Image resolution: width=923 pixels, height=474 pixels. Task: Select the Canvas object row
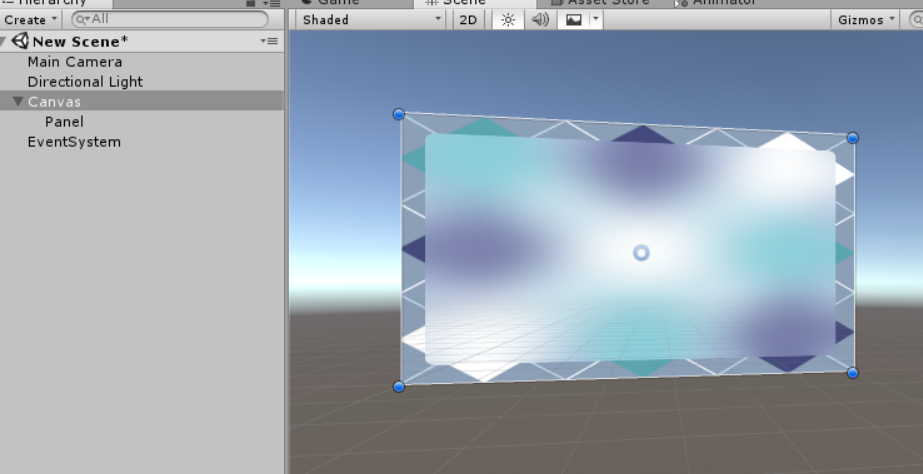tap(141, 102)
